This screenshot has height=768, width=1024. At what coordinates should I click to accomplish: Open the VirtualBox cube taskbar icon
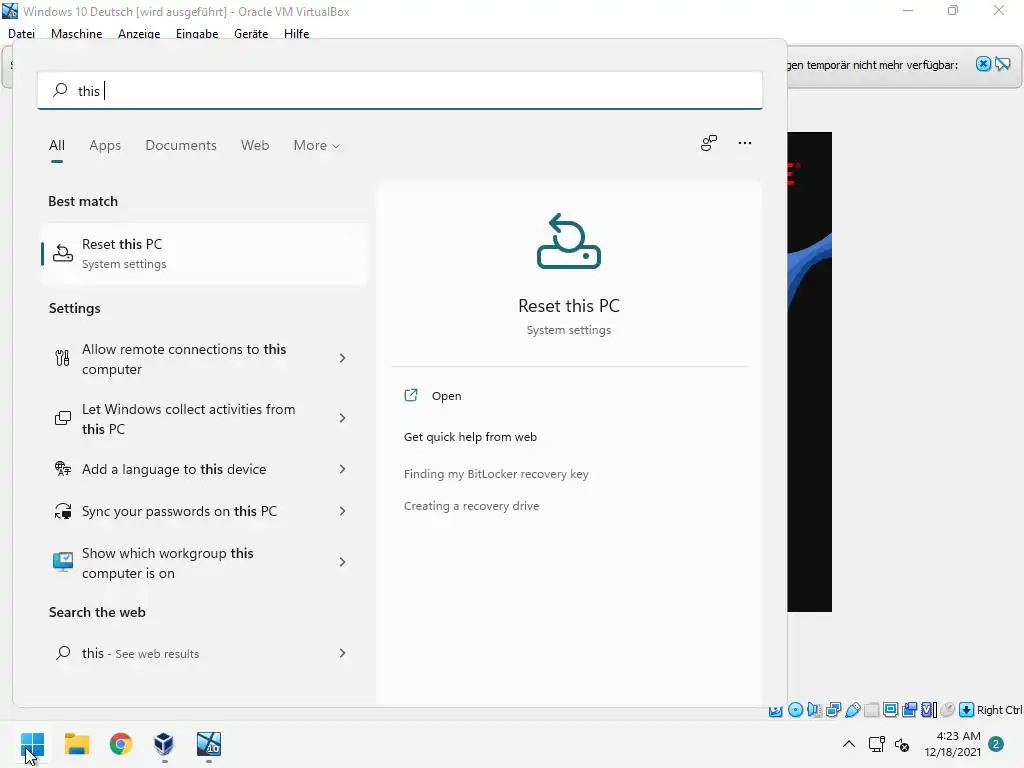164,744
